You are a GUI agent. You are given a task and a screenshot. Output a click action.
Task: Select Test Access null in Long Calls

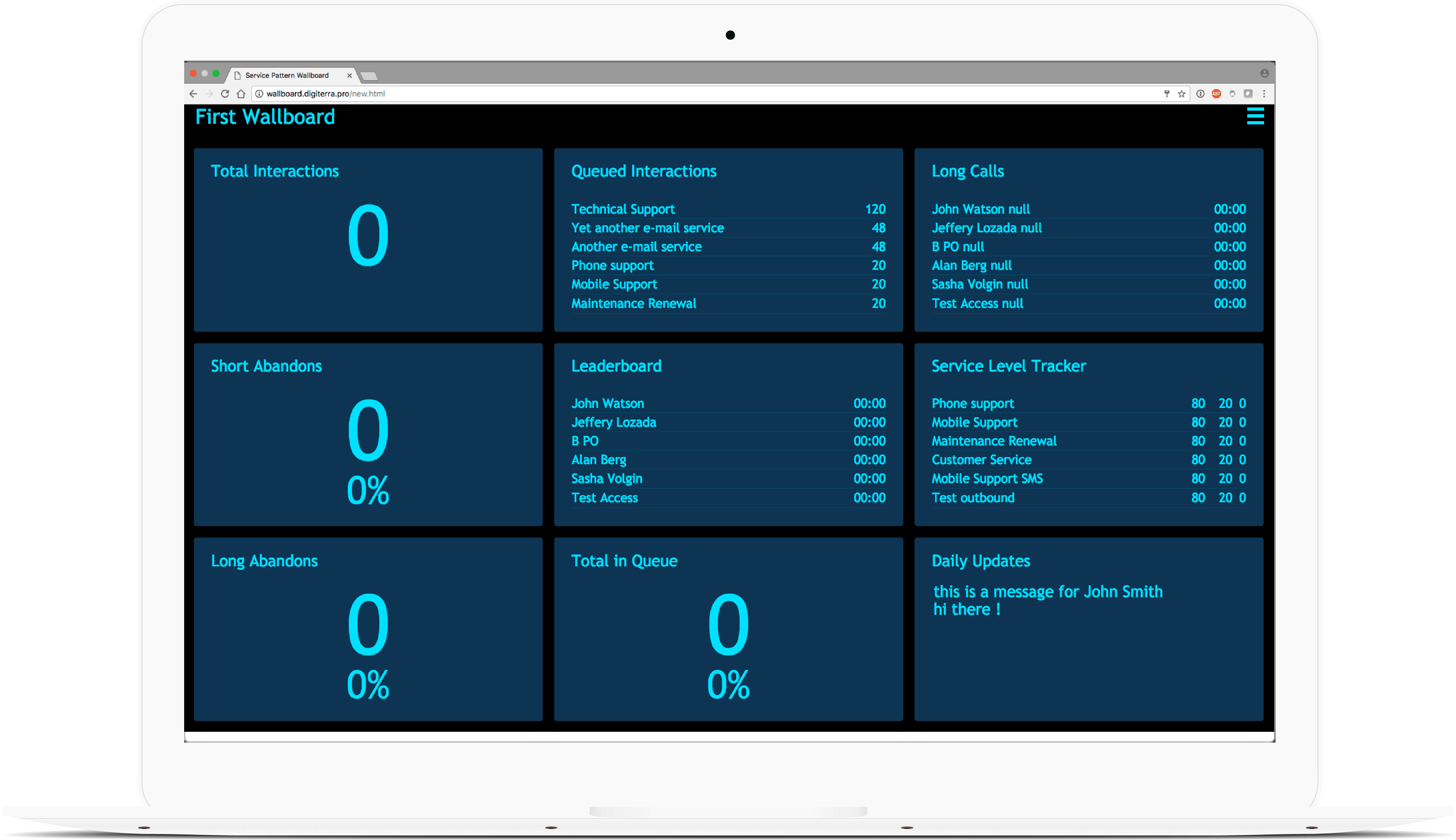point(977,303)
